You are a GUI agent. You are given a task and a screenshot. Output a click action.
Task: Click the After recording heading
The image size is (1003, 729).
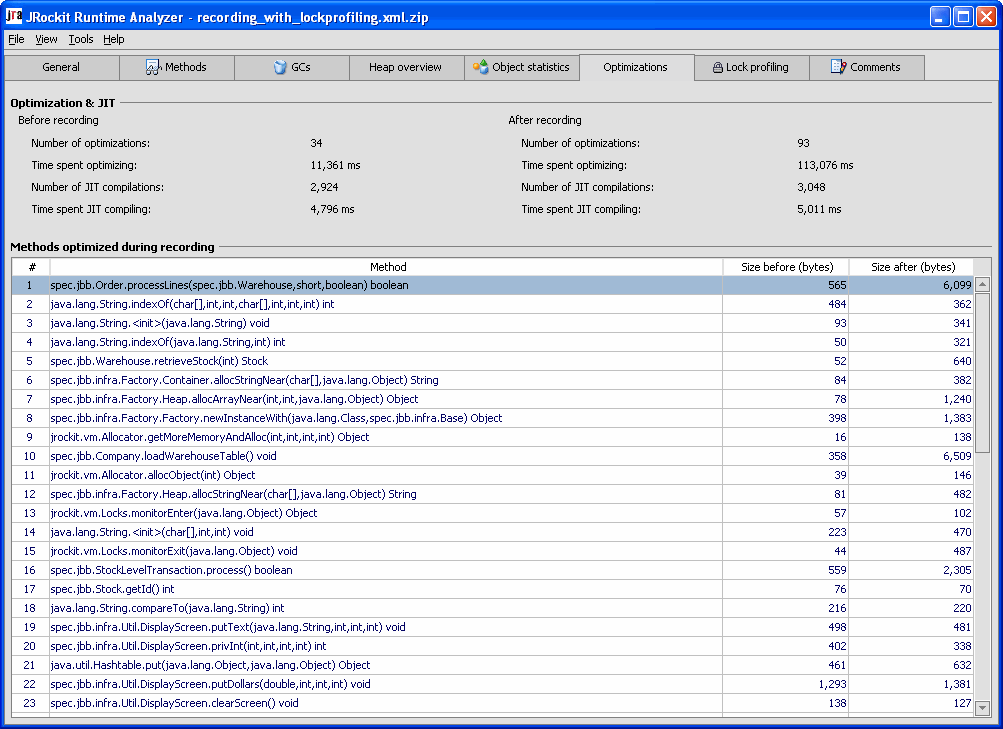545,120
